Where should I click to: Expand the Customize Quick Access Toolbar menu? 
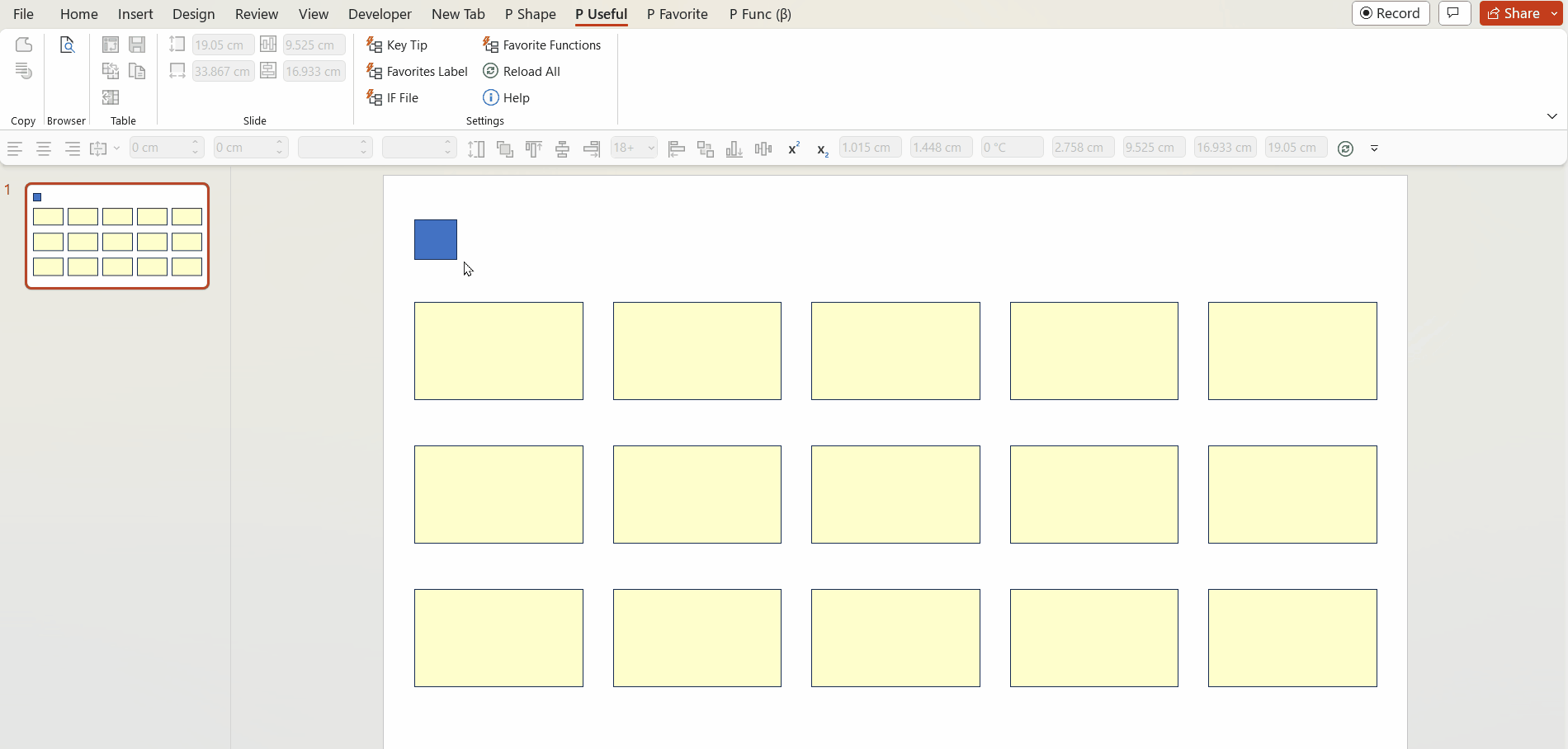(1374, 148)
